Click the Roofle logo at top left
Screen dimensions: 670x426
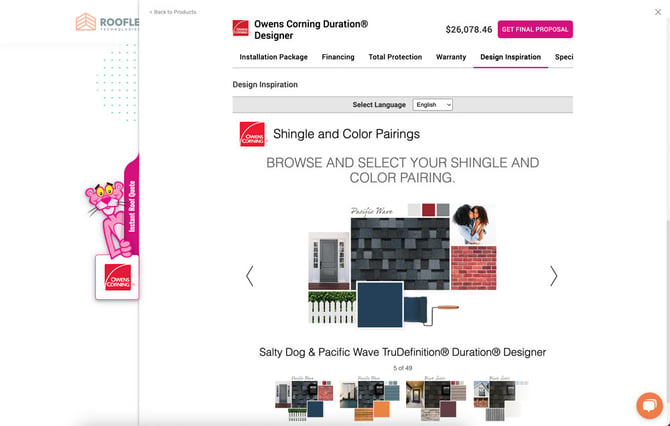tap(107, 22)
